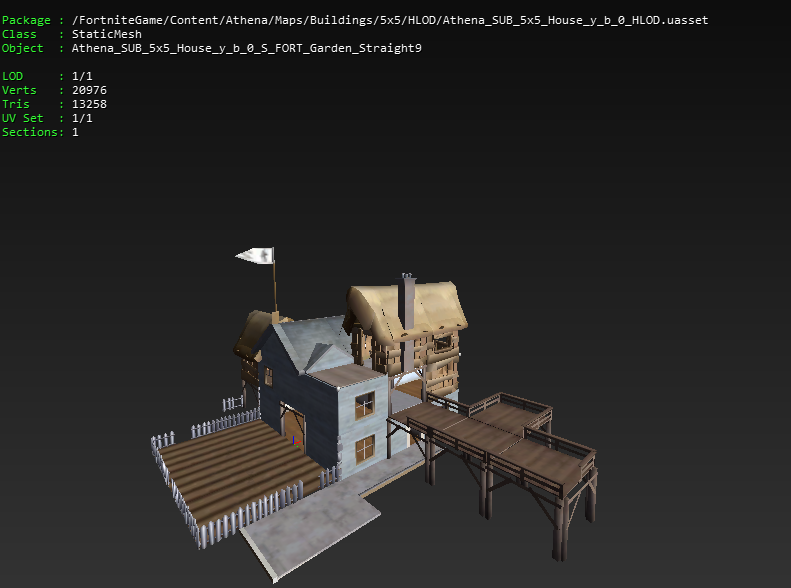Click the 'Verts' label
Screen dimensions: 791x588
pos(19,90)
